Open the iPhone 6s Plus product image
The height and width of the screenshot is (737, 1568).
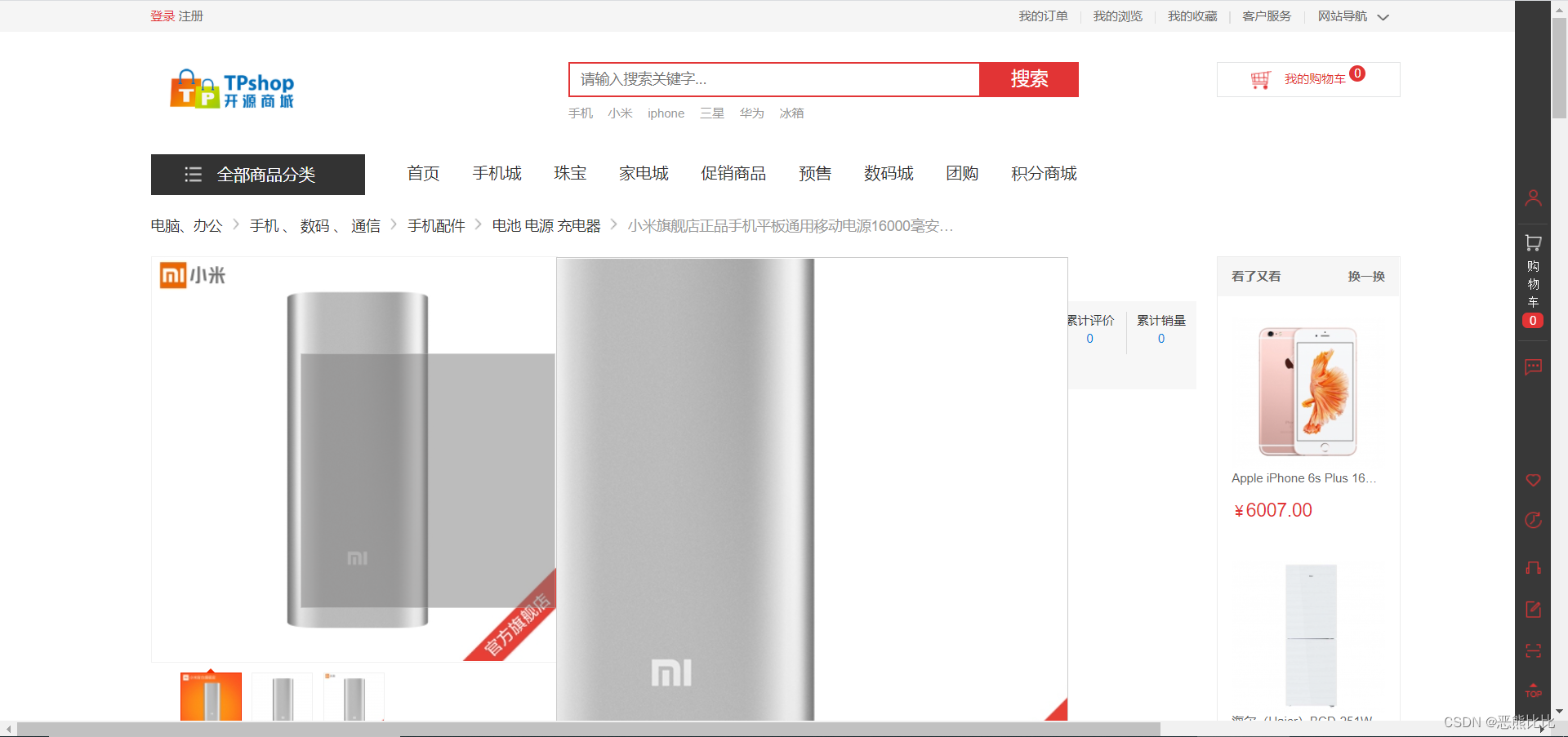pos(1307,392)
